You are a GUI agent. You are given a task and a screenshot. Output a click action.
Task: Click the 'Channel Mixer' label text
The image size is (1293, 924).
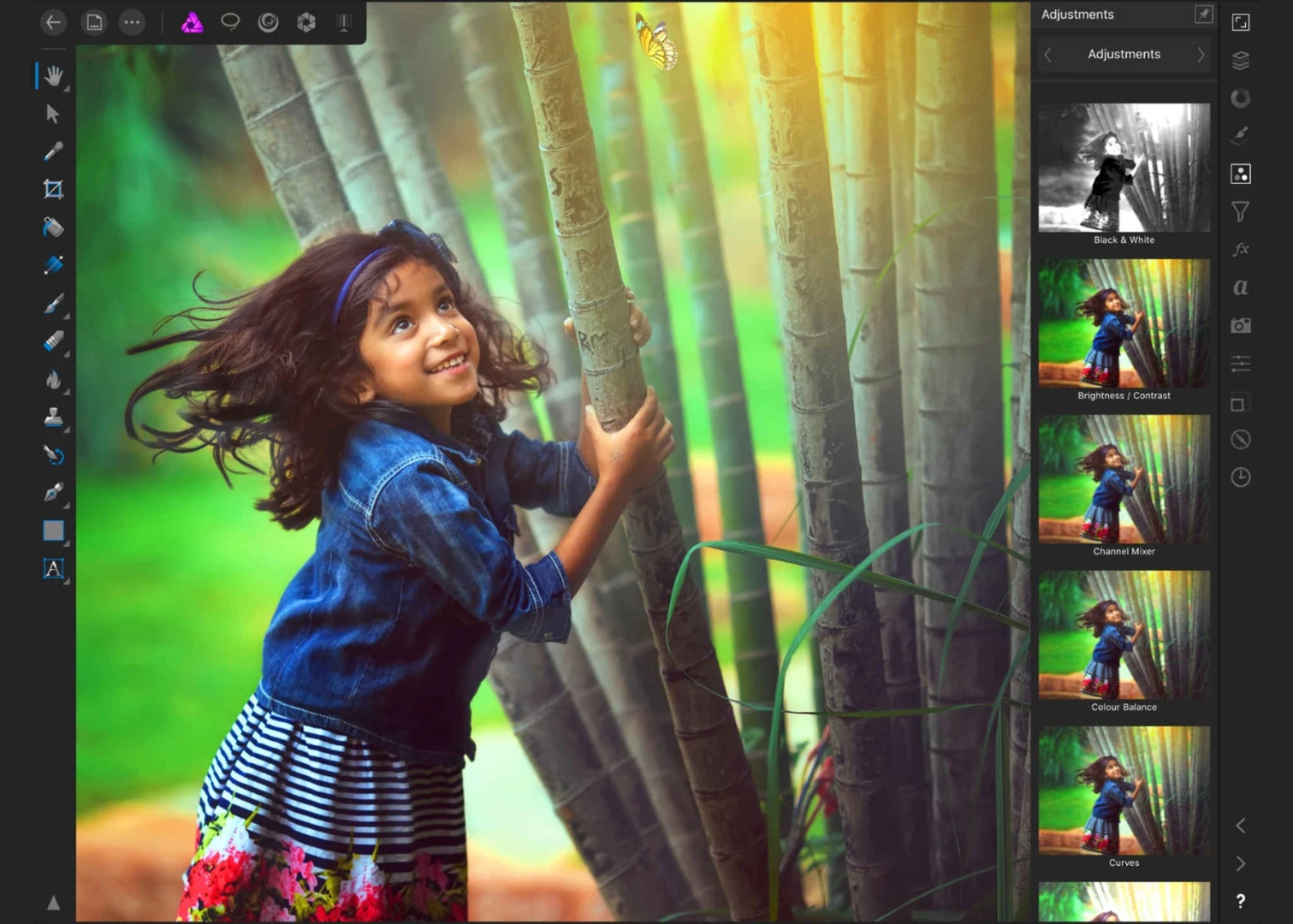tap(1124, 552)
